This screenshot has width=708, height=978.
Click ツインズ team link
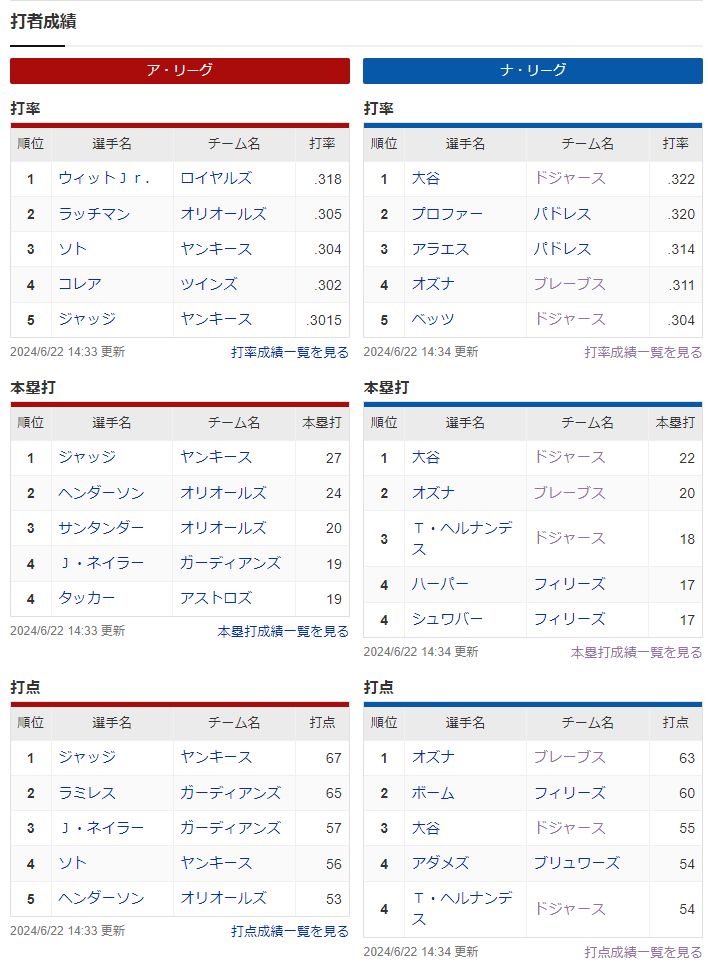click(x=209, y=284)
